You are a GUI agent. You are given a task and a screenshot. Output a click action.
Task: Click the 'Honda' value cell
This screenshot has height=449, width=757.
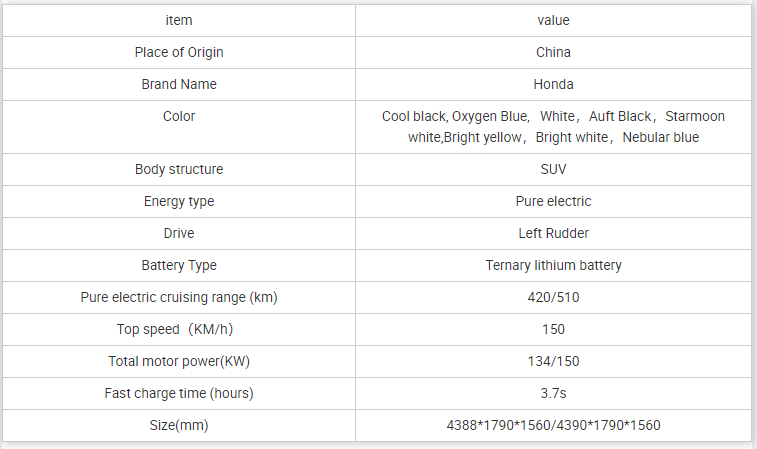553,84
